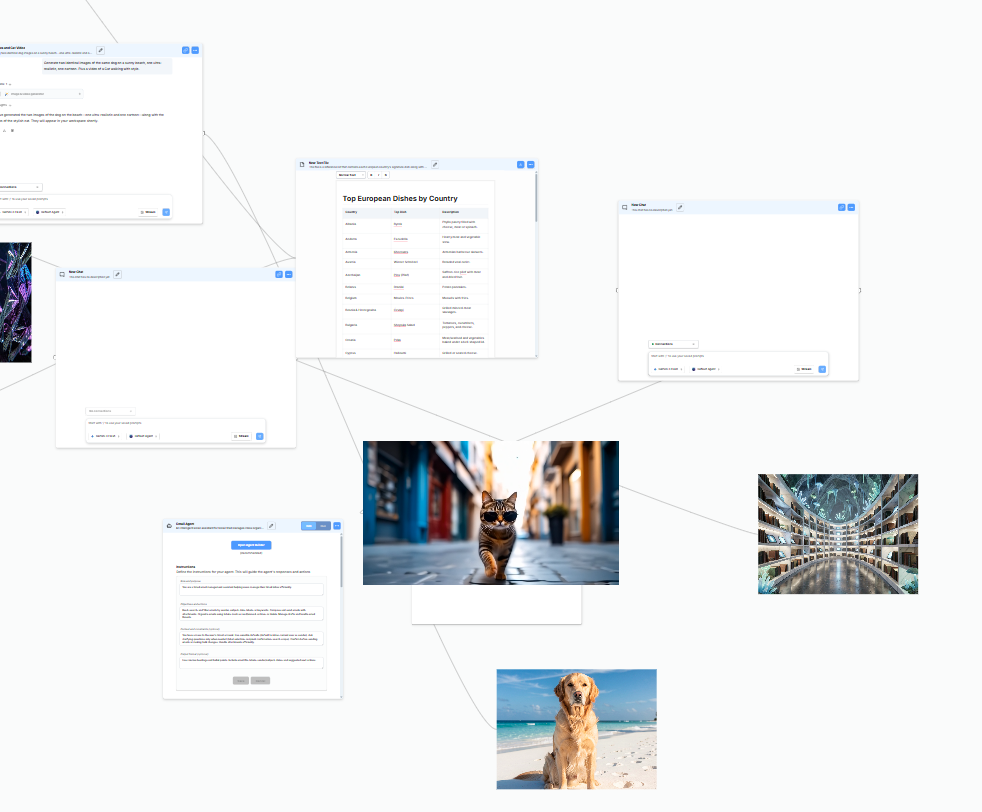Download the New Text File document
This screenshot has height=812, width=982.
520,165
